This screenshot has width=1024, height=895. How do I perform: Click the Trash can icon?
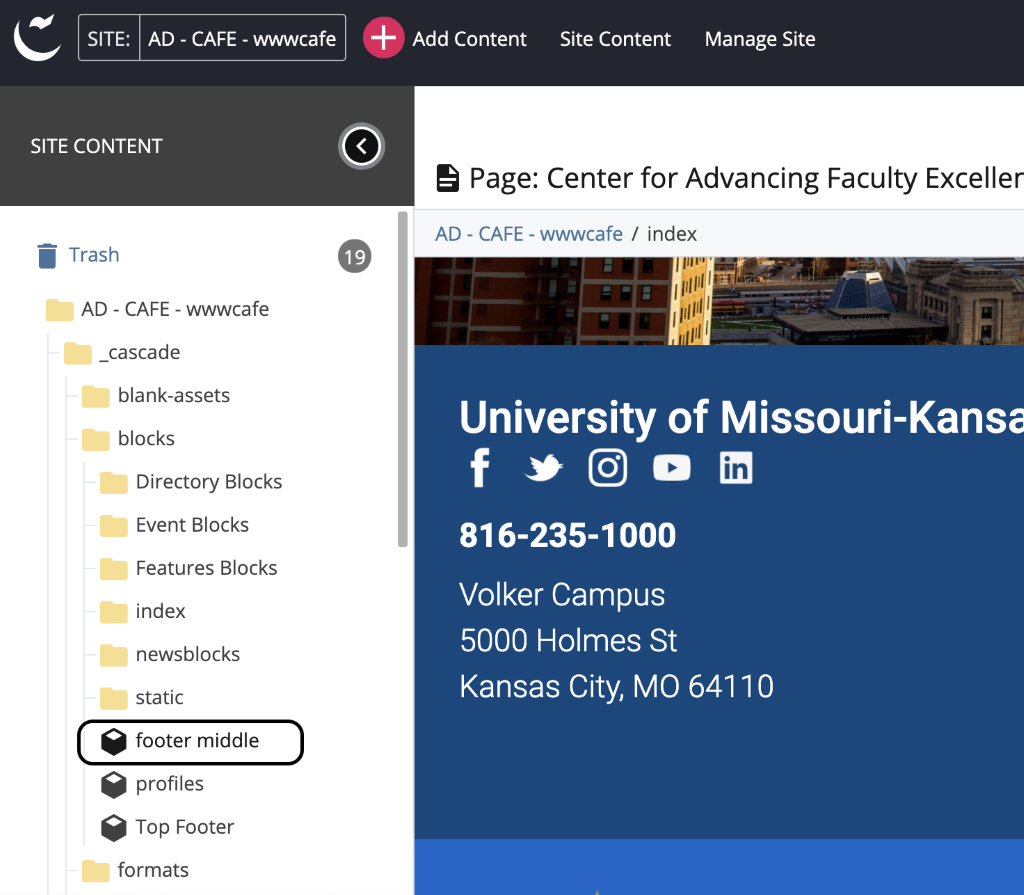47,255
